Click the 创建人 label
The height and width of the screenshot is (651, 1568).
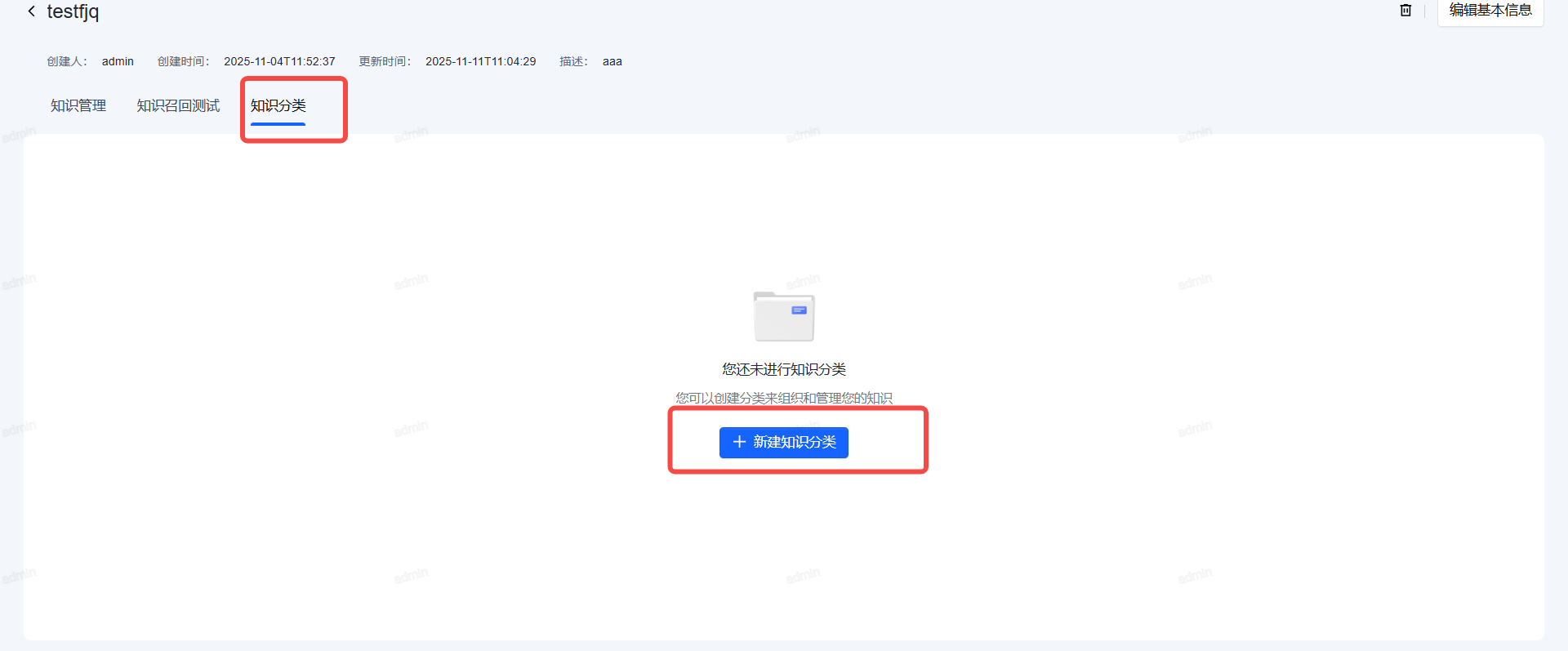click(x=67, y=61)
